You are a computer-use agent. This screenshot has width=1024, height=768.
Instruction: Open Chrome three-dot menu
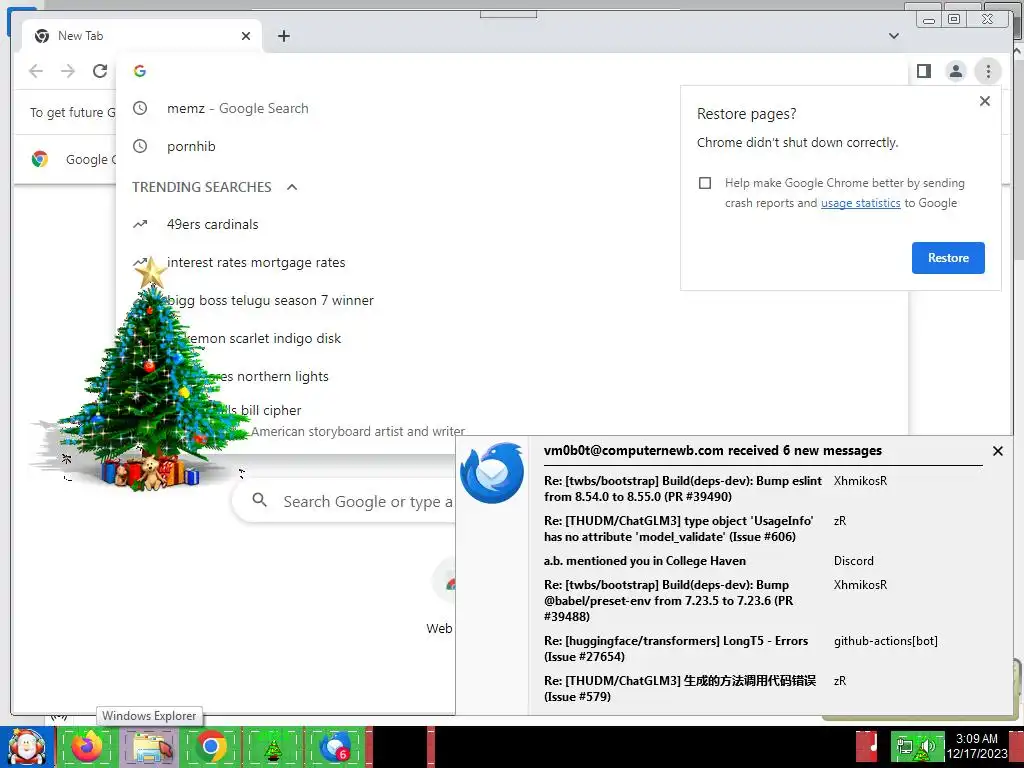point(988,71)
